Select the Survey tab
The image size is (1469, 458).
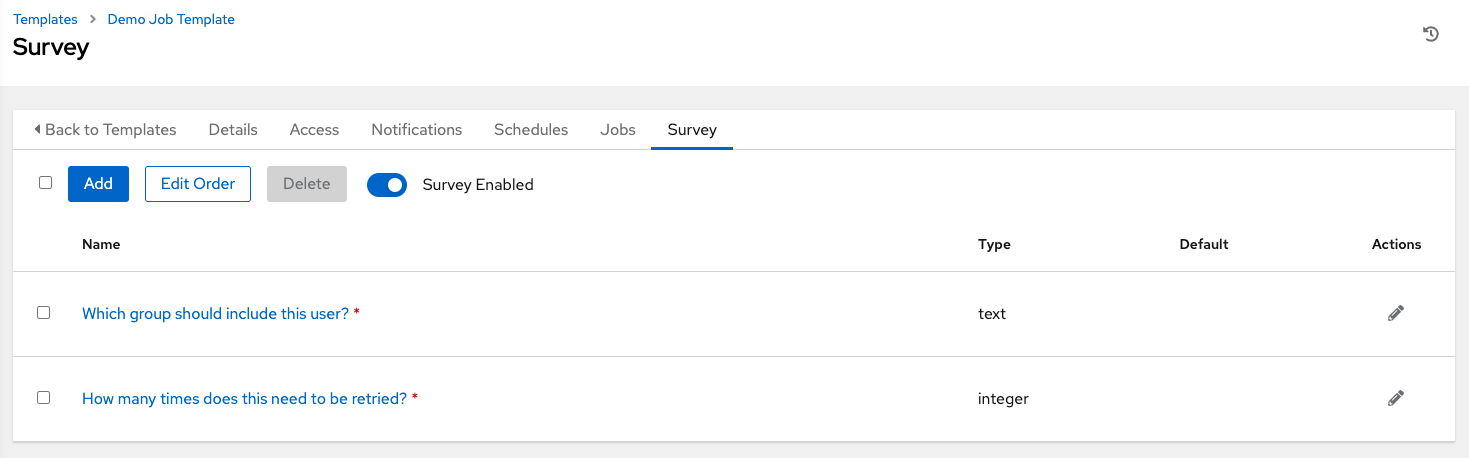(x=692, y=130)
